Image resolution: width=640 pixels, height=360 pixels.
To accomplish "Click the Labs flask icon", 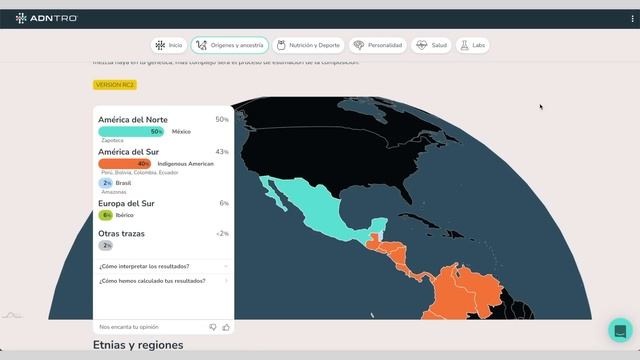I will click(x=464, y=45).
